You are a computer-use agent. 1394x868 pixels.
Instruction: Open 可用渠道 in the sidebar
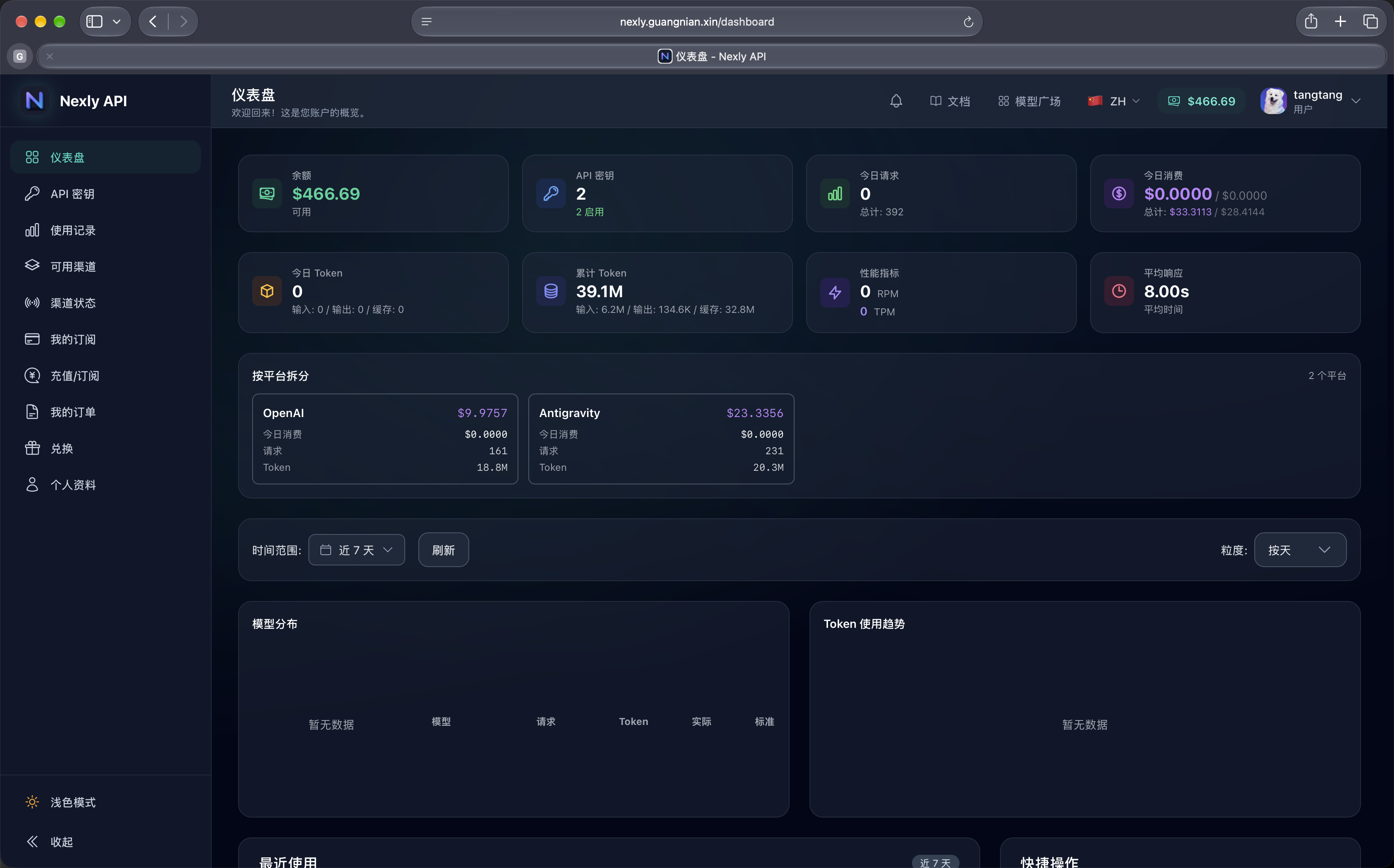pyautogui.click(x=106, y=266)
